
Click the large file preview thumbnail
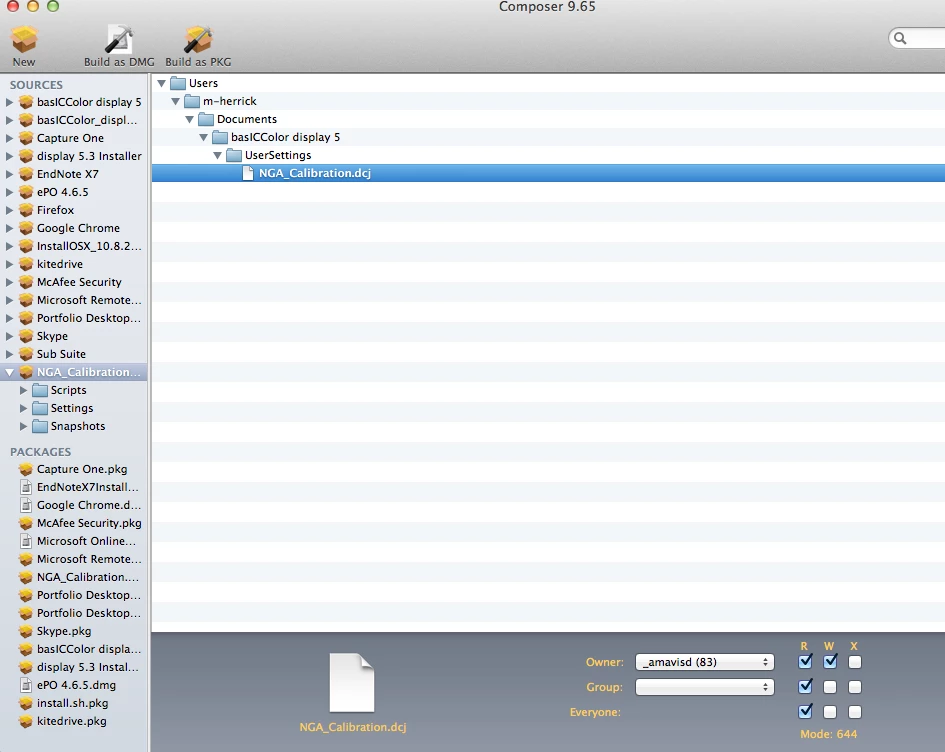(x=352, y=683)
